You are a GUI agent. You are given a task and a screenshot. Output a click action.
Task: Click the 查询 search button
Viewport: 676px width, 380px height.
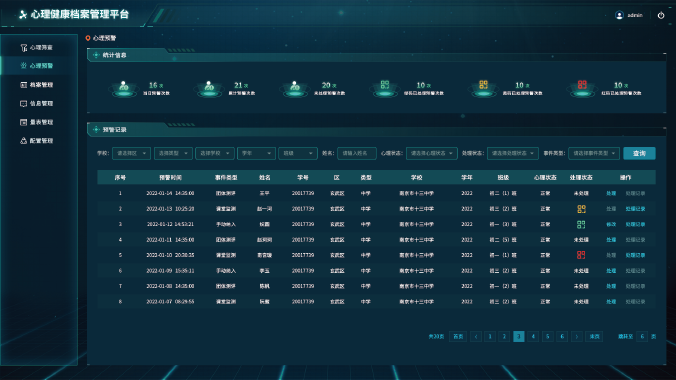coord(639,153)
